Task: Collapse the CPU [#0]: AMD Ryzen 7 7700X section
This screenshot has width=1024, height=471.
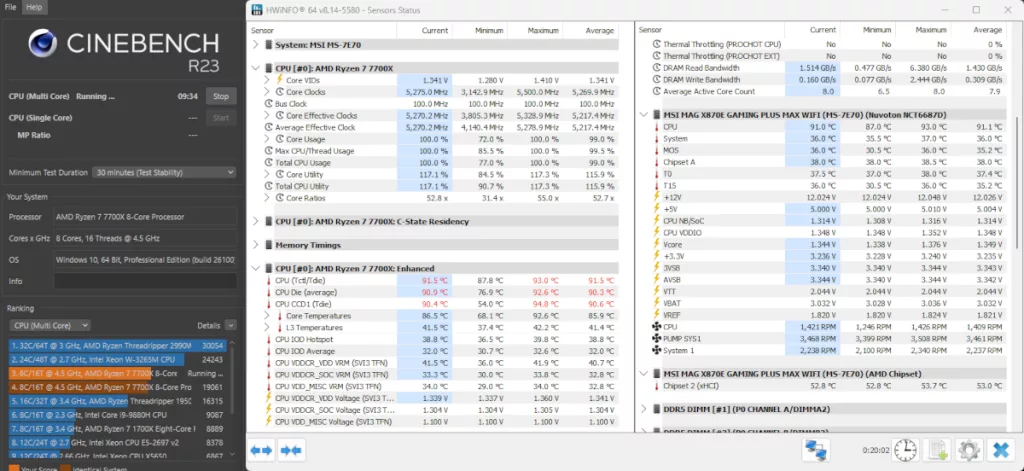Action: coord(255,68)
